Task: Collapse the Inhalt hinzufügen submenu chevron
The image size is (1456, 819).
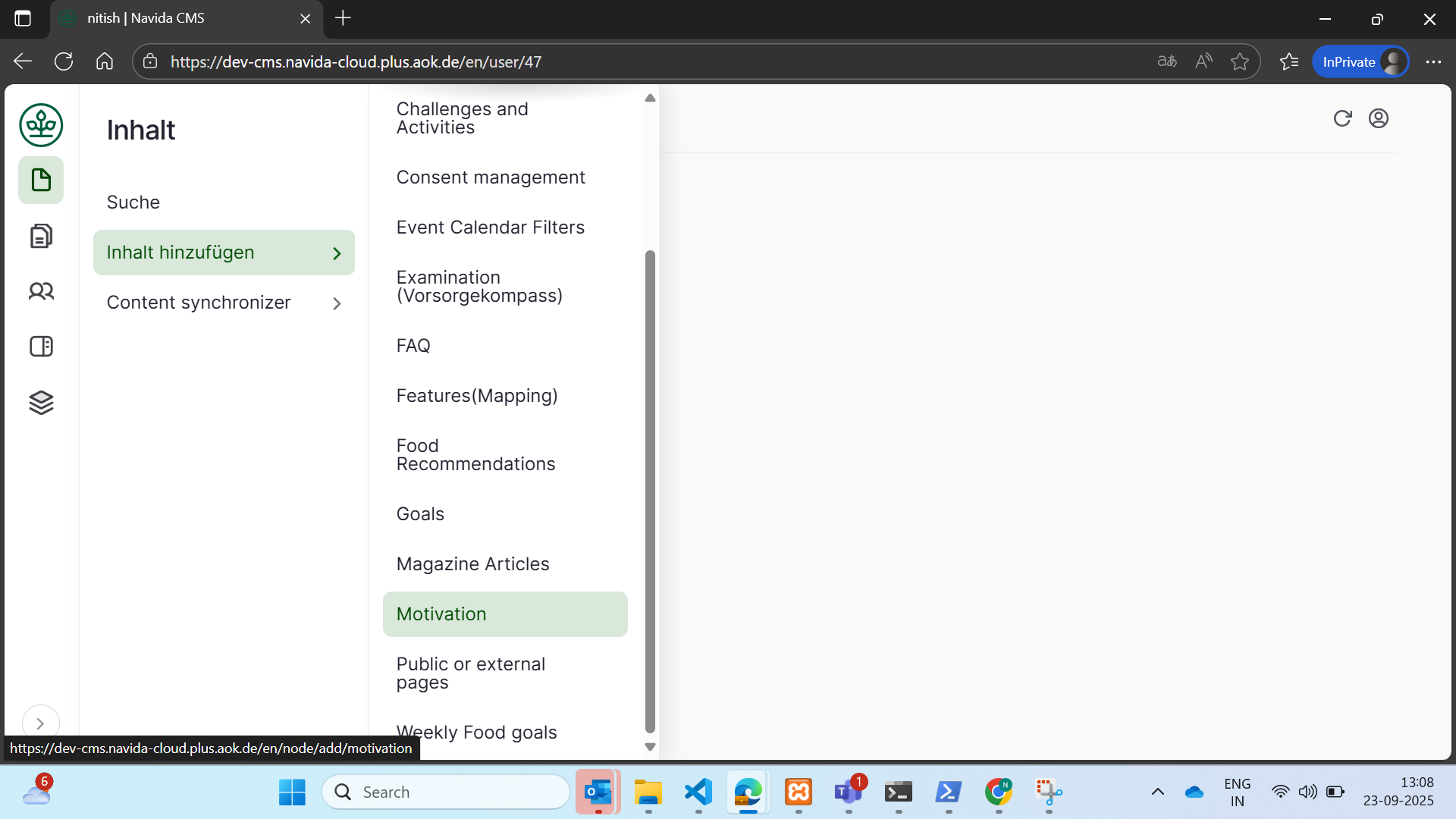Action: 337,253
